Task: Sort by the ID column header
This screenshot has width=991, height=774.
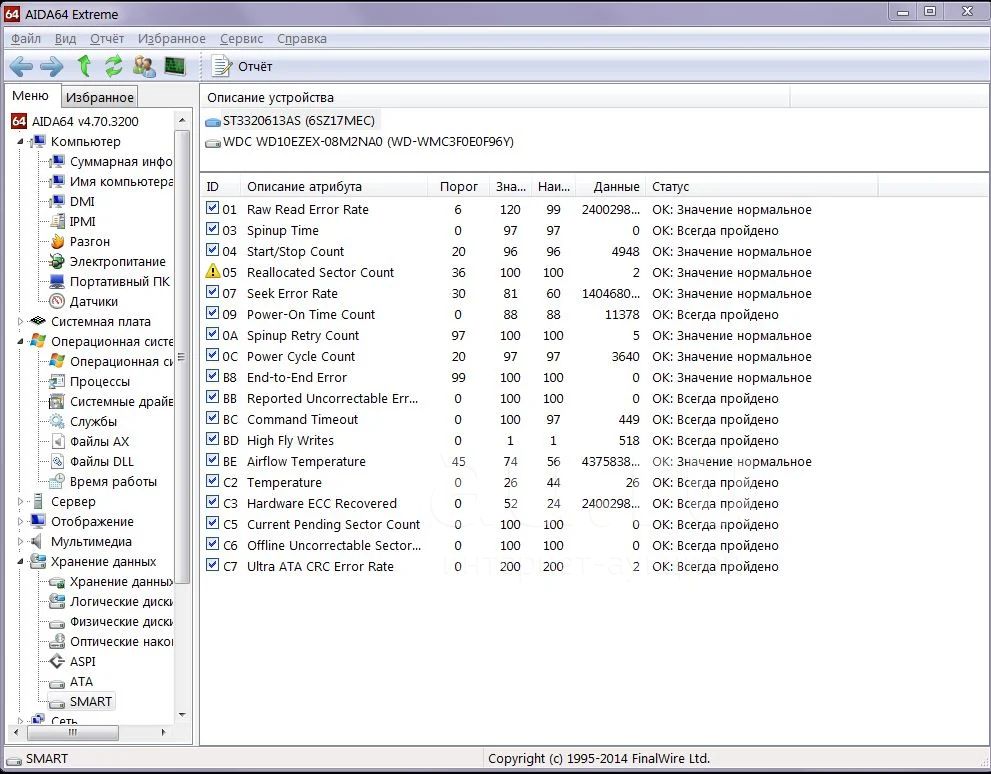Action: tap(221, 186)
